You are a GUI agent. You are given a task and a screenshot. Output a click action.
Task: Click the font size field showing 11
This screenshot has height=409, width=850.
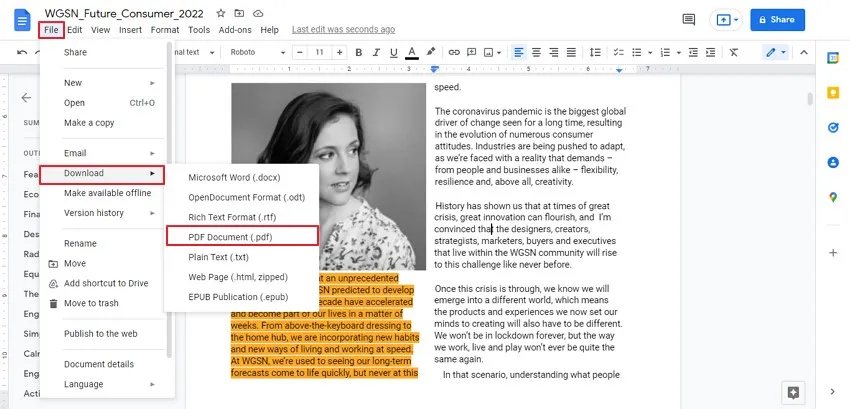point(320,53)
